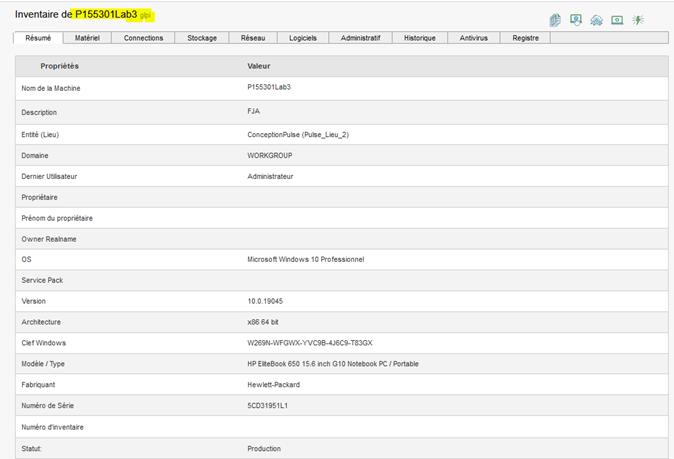This screenshot has height=459, width=674.
Task: Switch to the Antivirus tab
Action: point(475,38)
